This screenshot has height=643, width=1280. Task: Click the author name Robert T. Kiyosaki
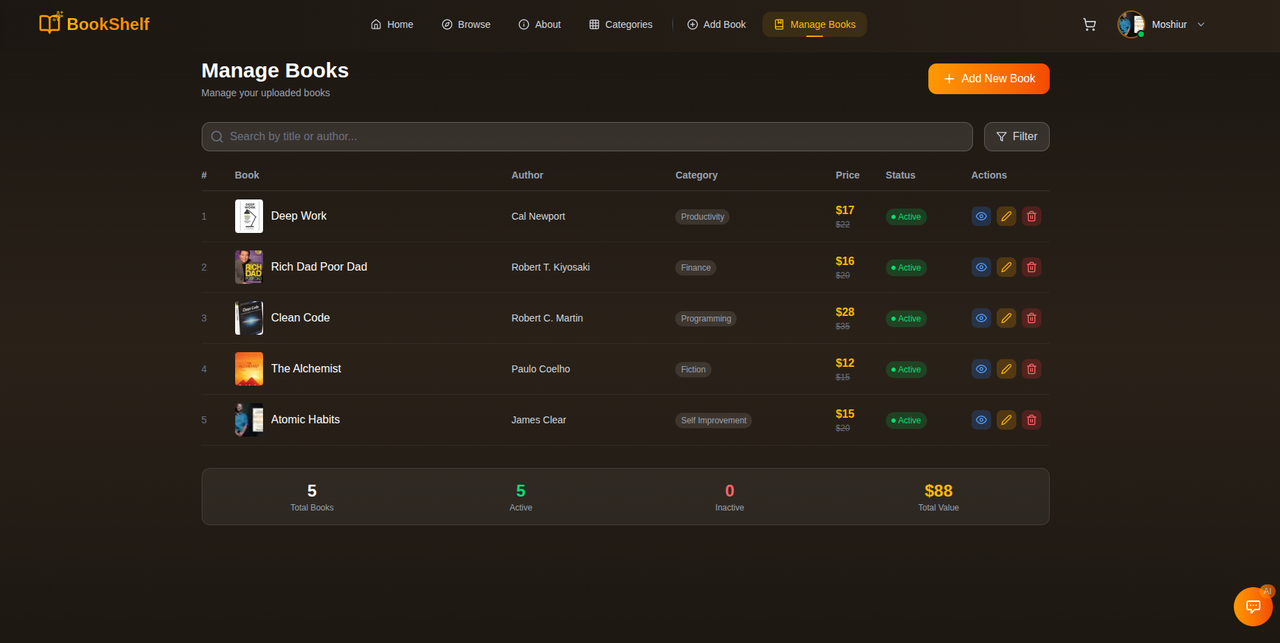[x=550, y=267]
